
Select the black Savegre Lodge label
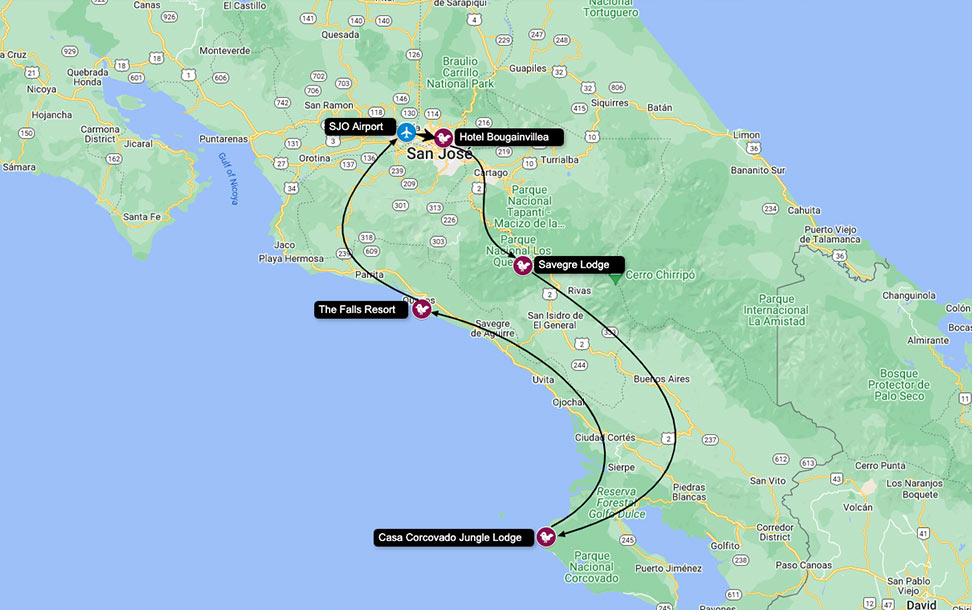tap(579, 265)
